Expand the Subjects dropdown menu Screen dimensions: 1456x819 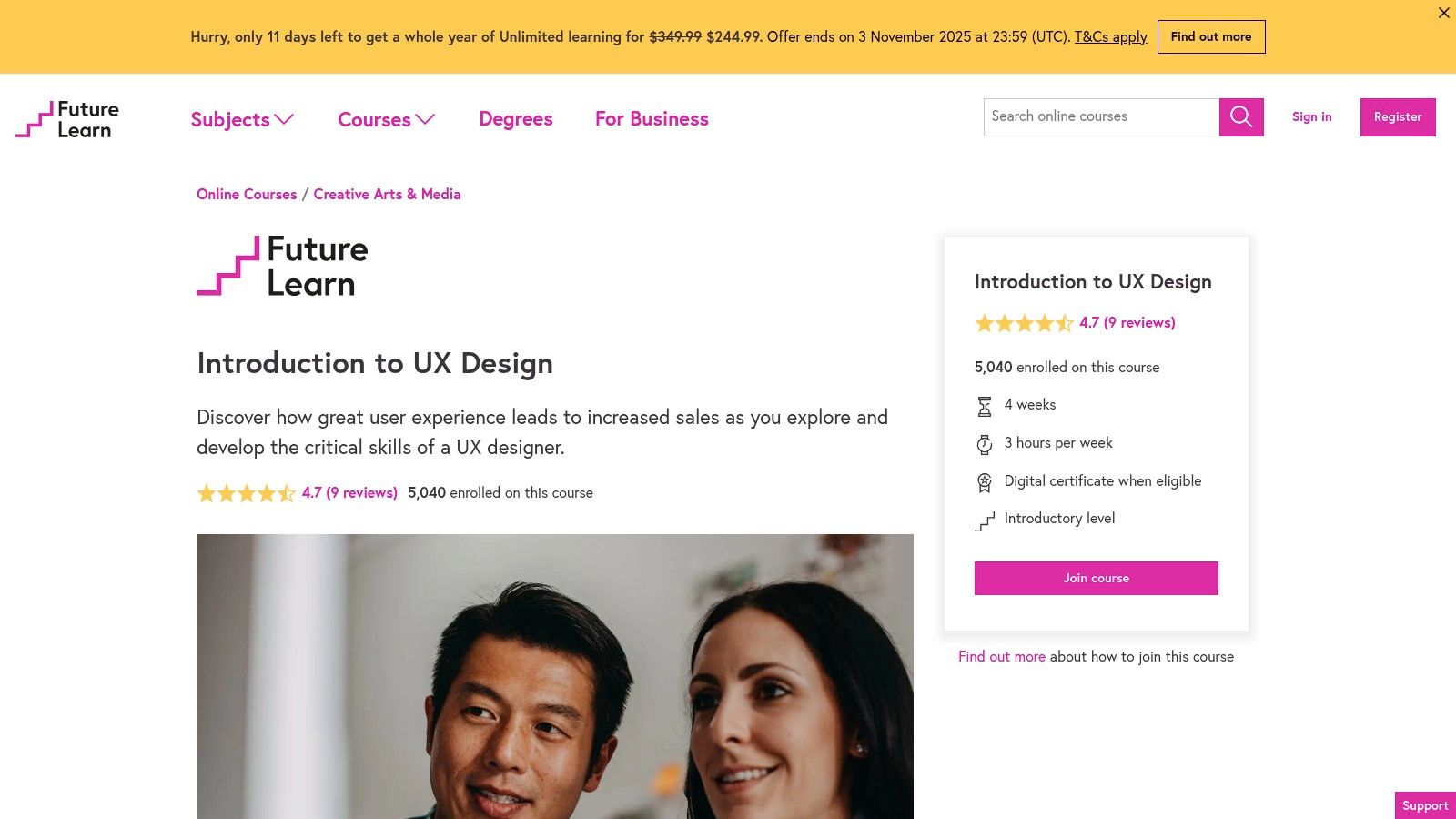242,119
